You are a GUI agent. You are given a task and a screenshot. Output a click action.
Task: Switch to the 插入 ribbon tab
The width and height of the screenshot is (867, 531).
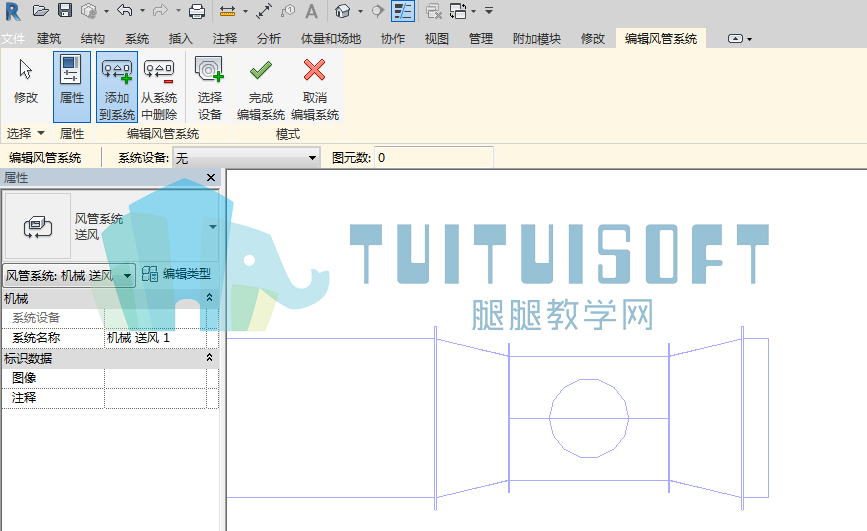click(x=180, y=39)
